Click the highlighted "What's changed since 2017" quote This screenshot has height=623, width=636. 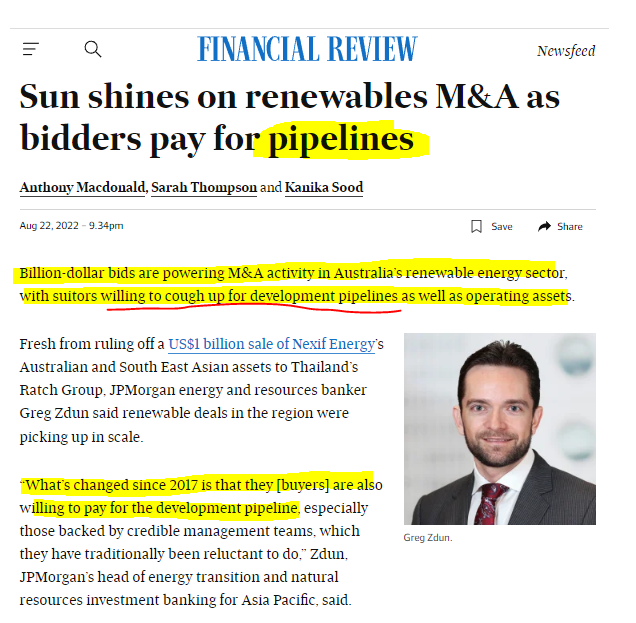[201, 496]
